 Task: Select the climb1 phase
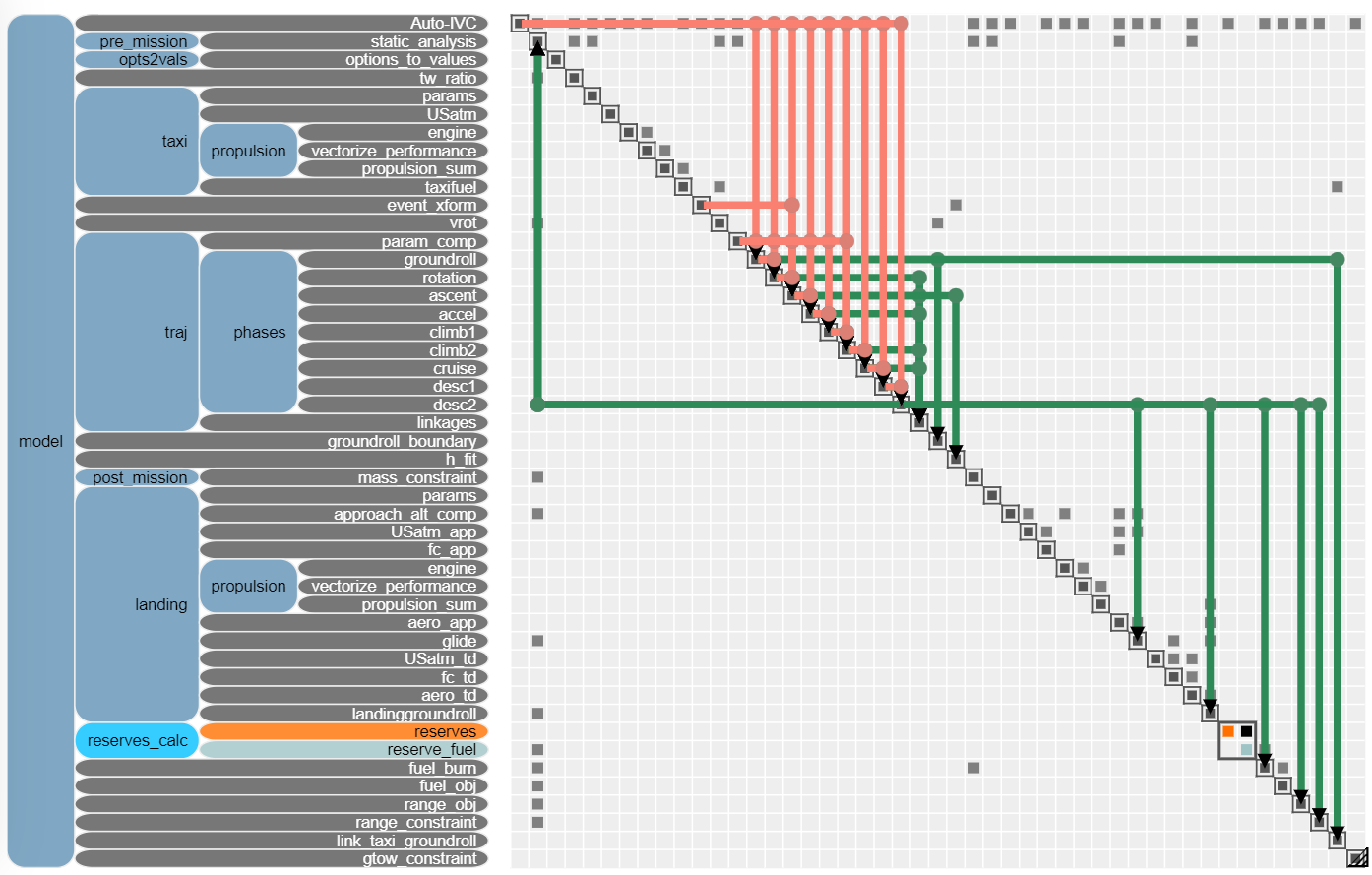click(393, 332)
